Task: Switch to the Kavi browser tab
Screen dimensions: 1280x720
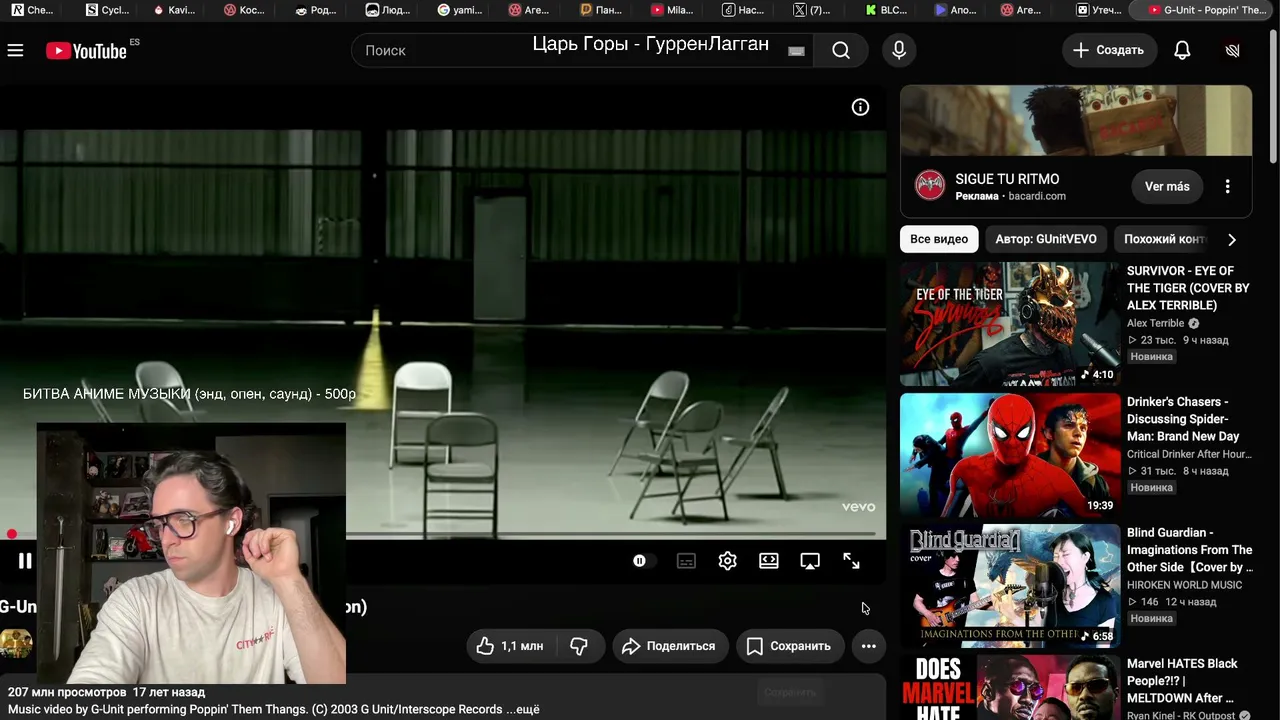Action: (174, 10)
